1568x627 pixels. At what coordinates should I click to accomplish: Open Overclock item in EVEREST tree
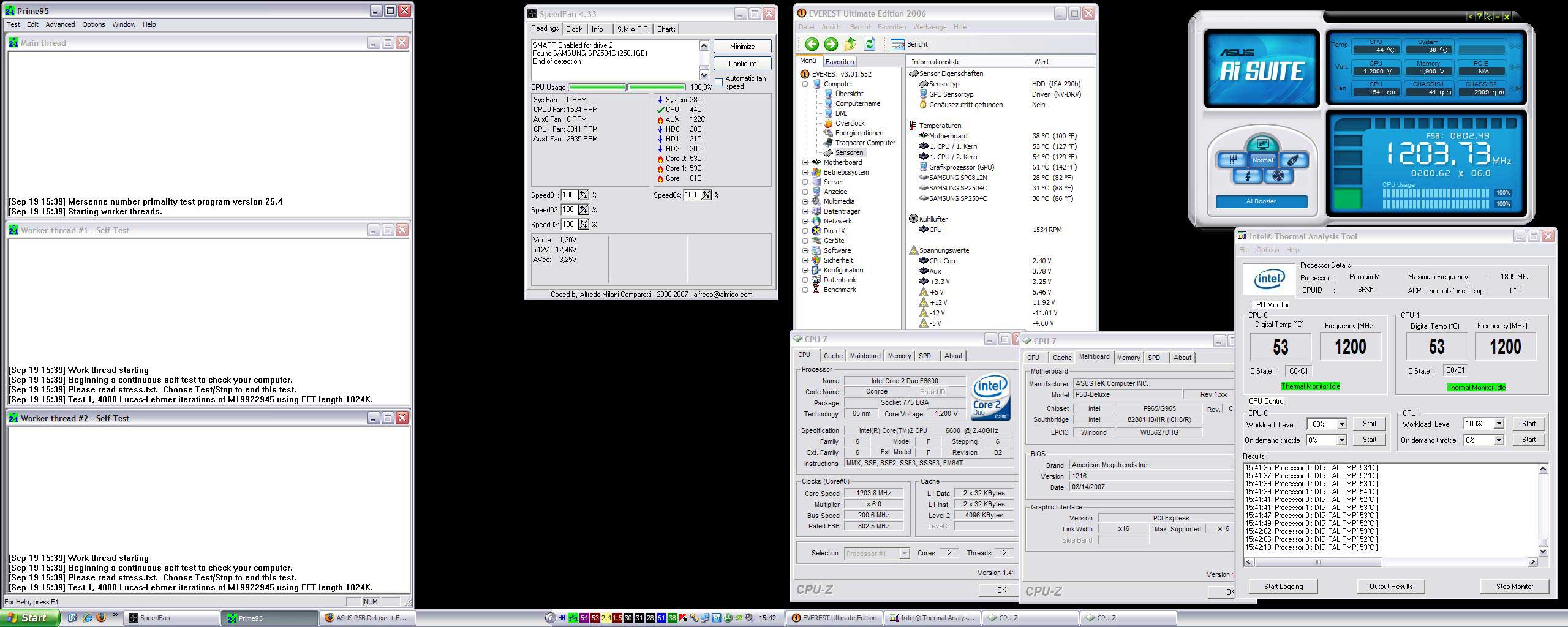[845, 123]
